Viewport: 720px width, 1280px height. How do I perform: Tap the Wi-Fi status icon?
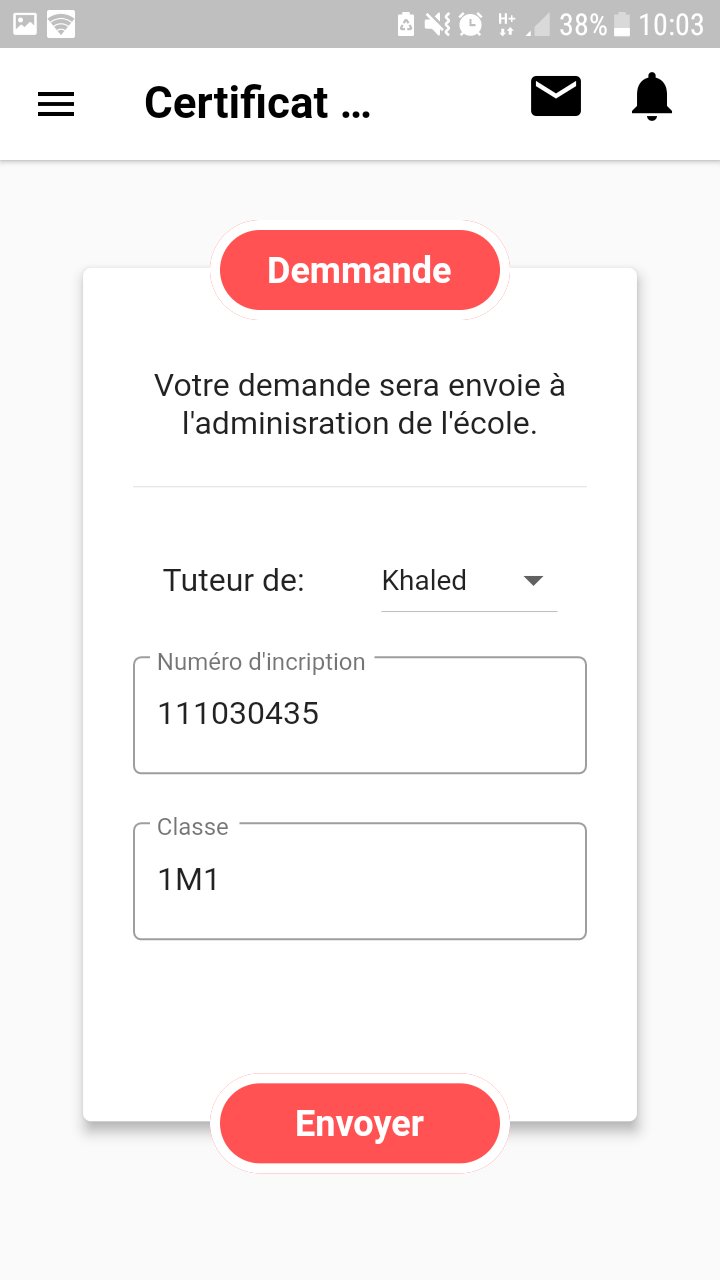61,23
